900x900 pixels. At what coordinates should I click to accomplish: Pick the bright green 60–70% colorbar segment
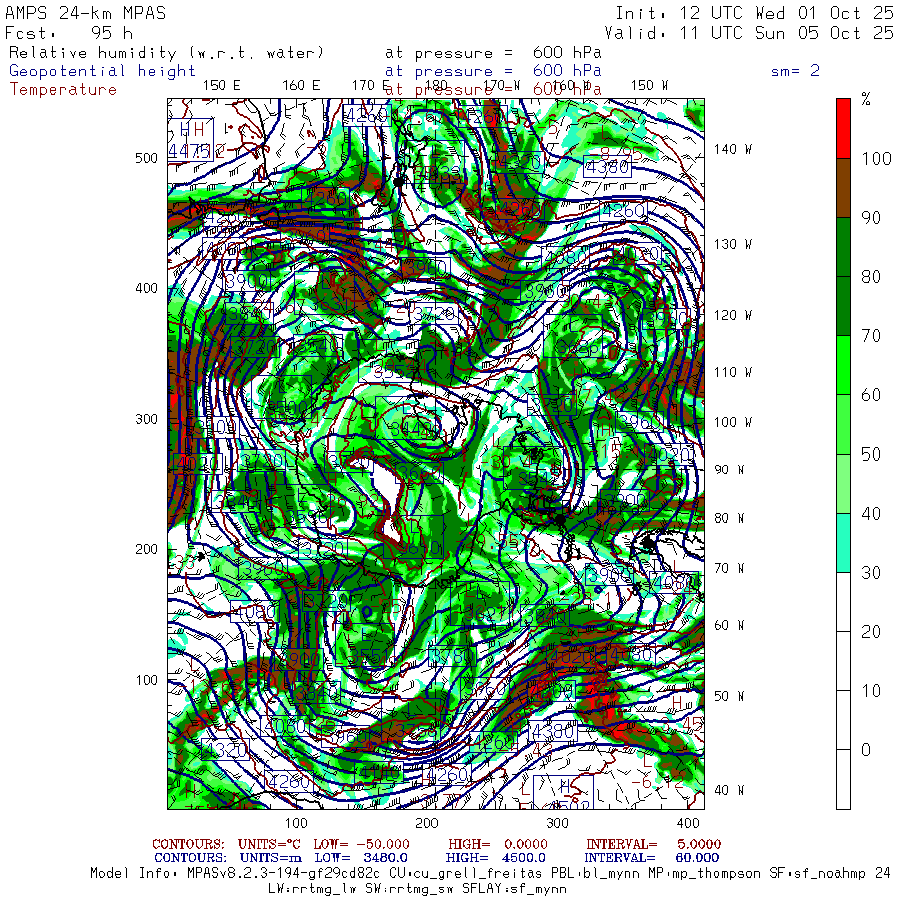[x=843, y=365]
